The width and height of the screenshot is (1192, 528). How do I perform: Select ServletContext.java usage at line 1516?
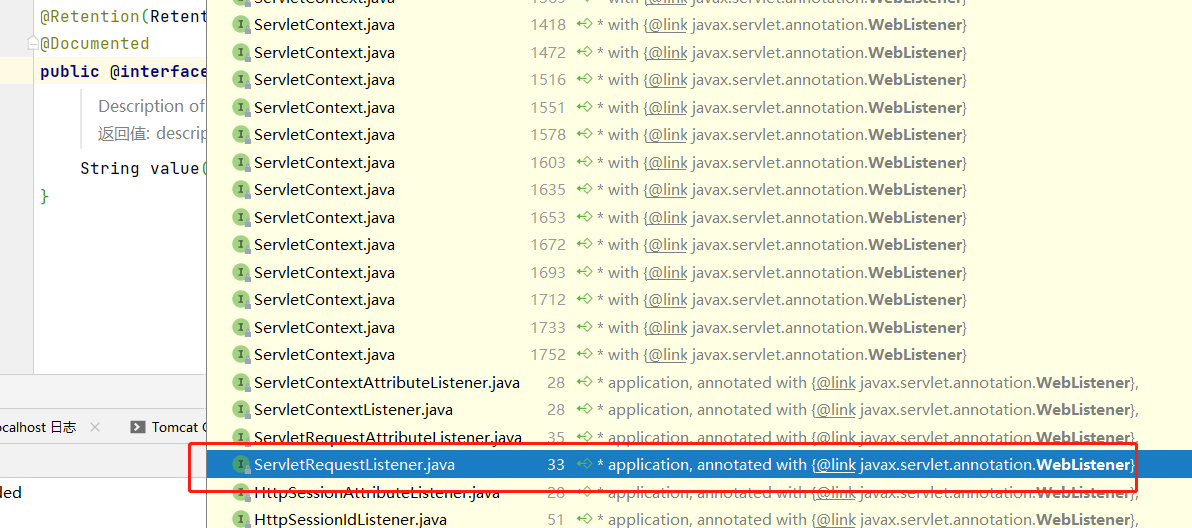click(324, 79)
